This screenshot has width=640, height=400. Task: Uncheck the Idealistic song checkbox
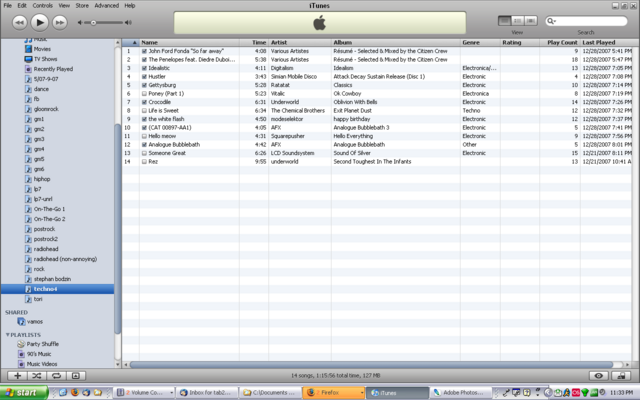[x=144, y=68]
